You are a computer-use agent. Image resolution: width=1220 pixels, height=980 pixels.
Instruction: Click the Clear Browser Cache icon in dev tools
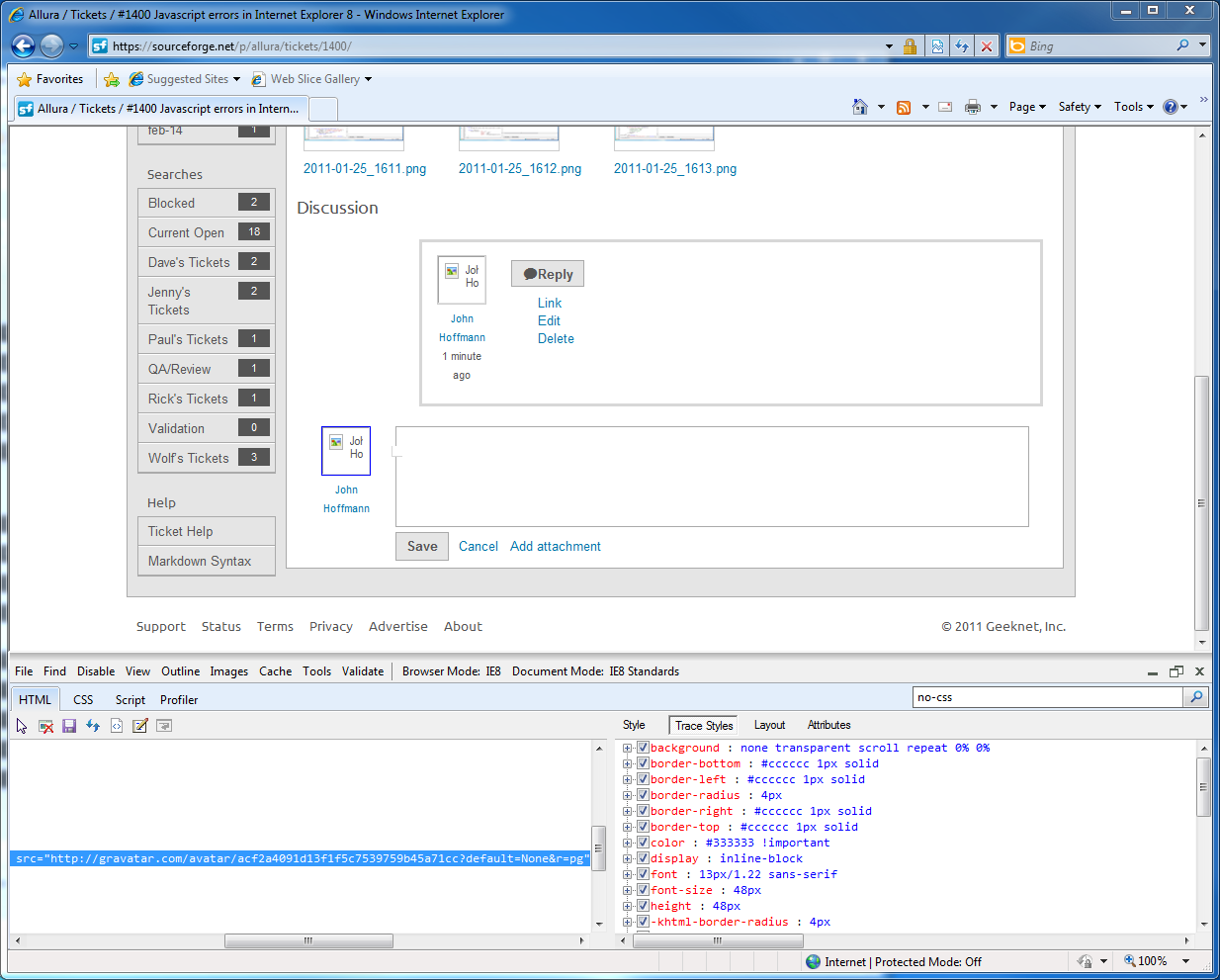(x=45, y=726)
